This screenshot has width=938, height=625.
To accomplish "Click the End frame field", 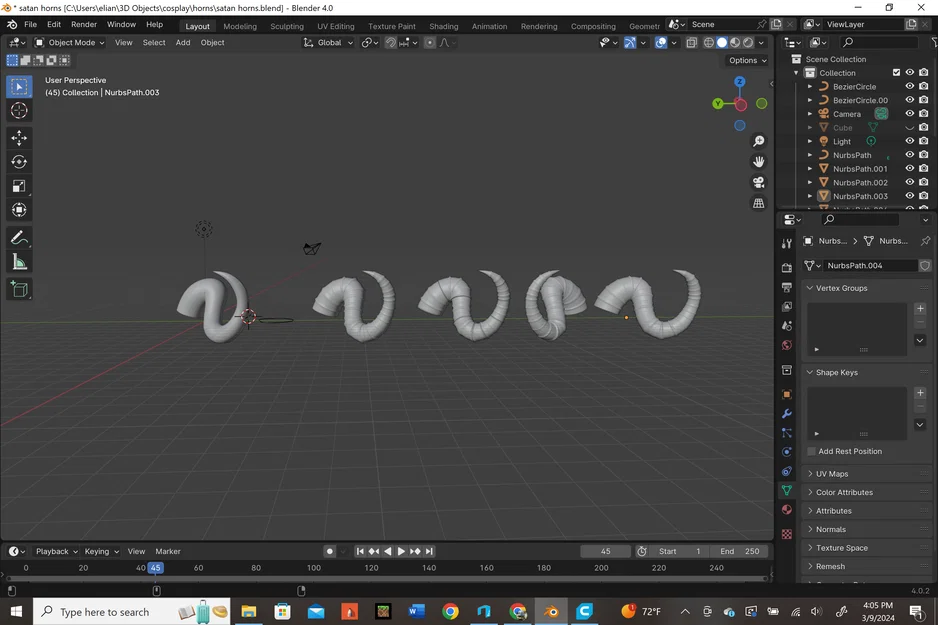I will point(739,551).
